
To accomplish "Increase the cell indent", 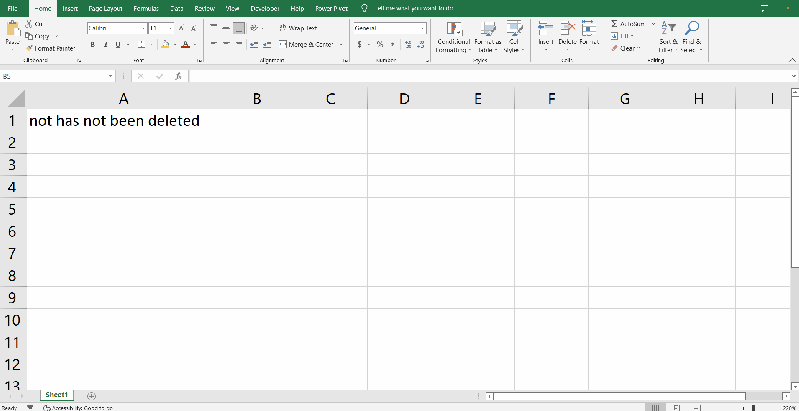I will (265, 44).
